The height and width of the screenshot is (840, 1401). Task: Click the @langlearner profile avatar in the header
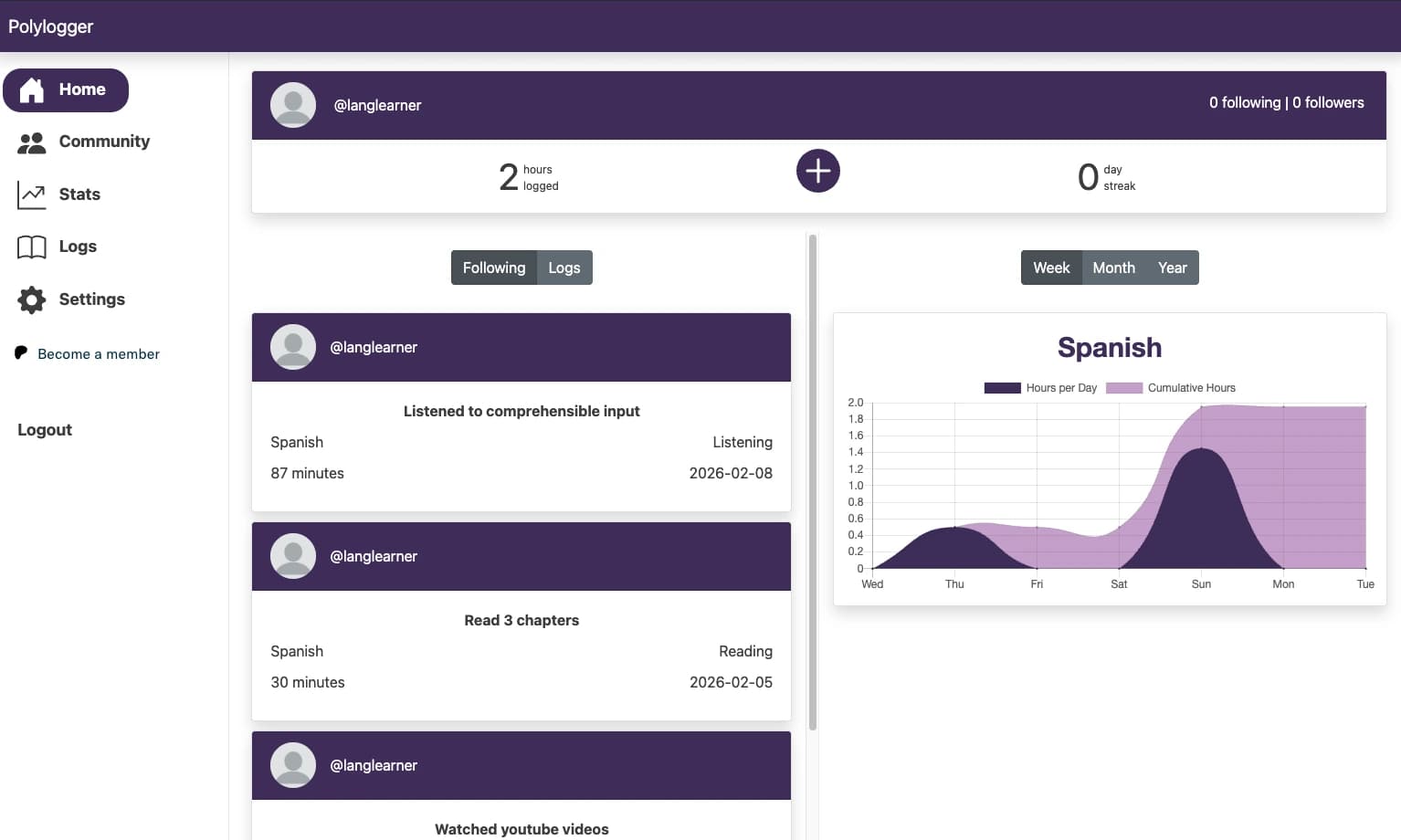292,105
